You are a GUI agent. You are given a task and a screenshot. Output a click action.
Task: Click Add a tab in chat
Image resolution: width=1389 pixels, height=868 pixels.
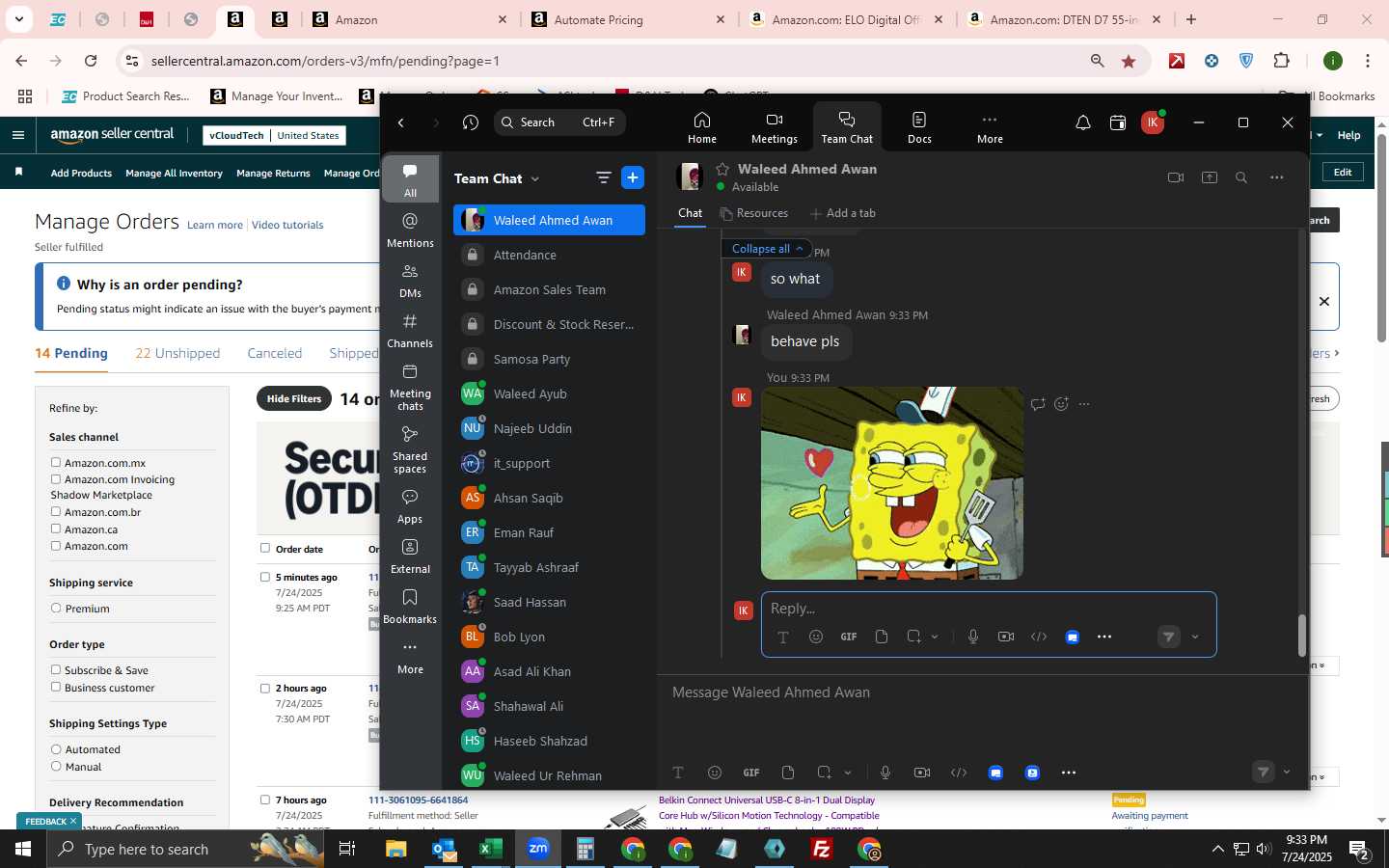pos(843,213)
